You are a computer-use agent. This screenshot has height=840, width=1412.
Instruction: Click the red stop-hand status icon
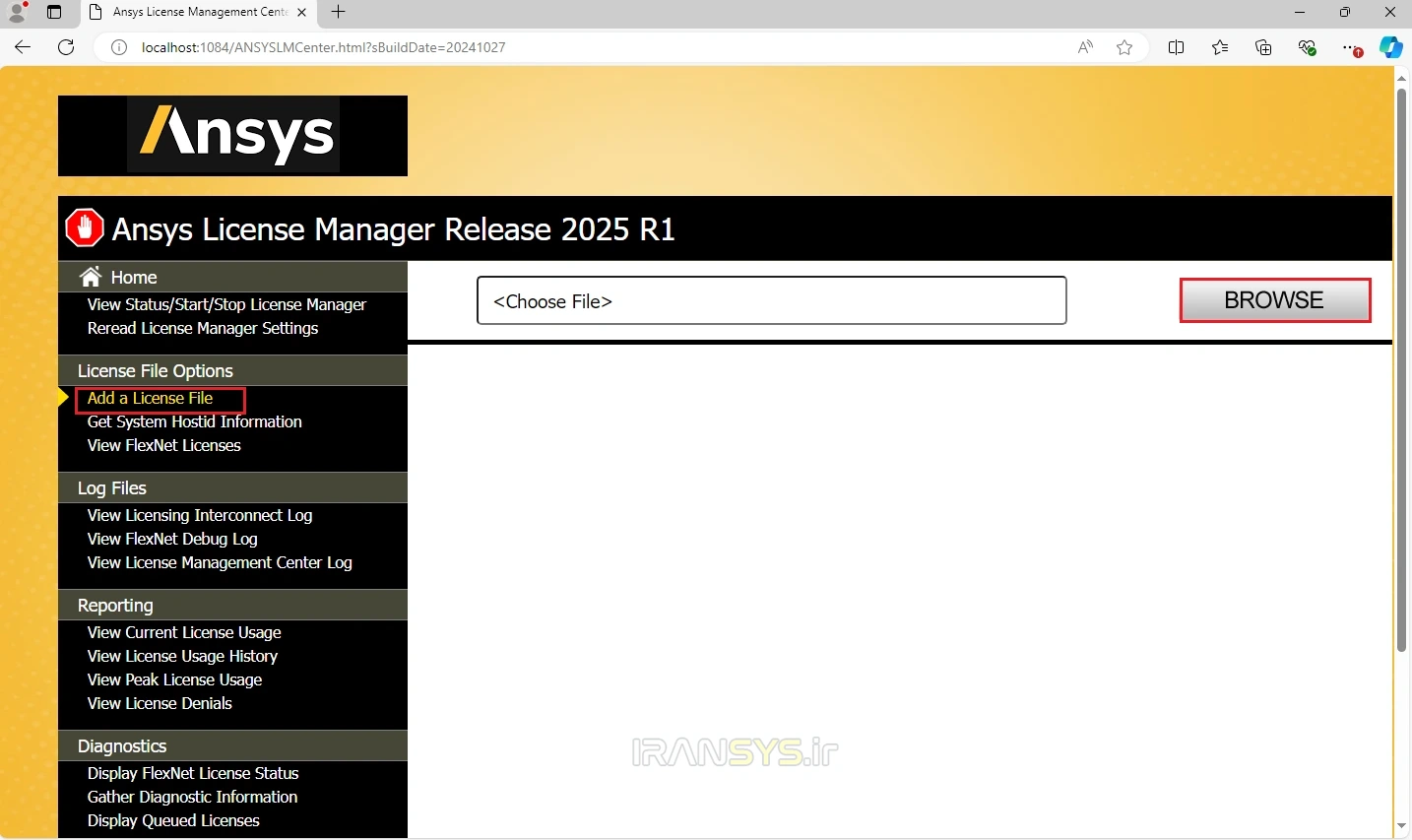coord(85,227)
